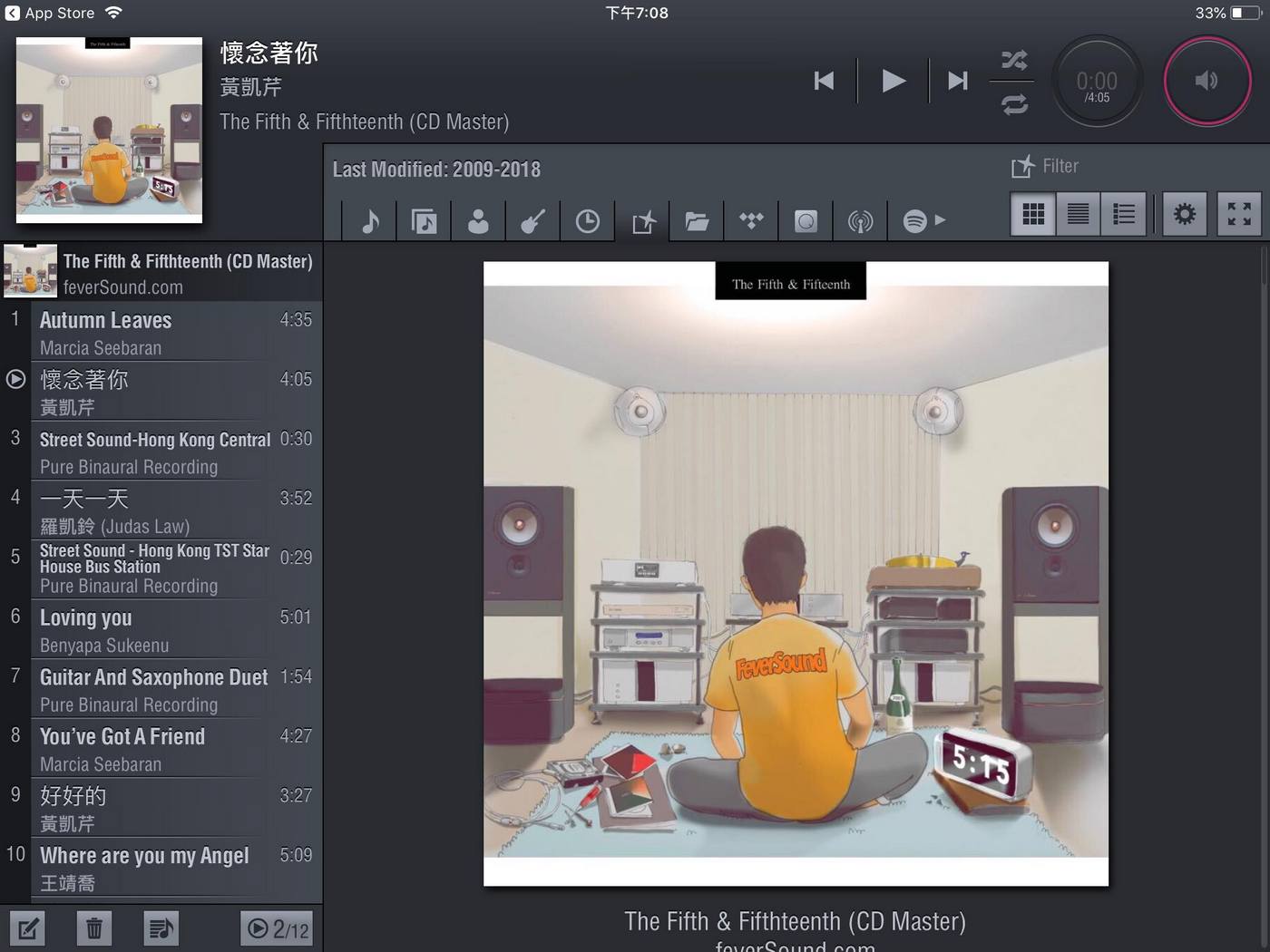Tap the album name in the now-playing header

(365, 121)
